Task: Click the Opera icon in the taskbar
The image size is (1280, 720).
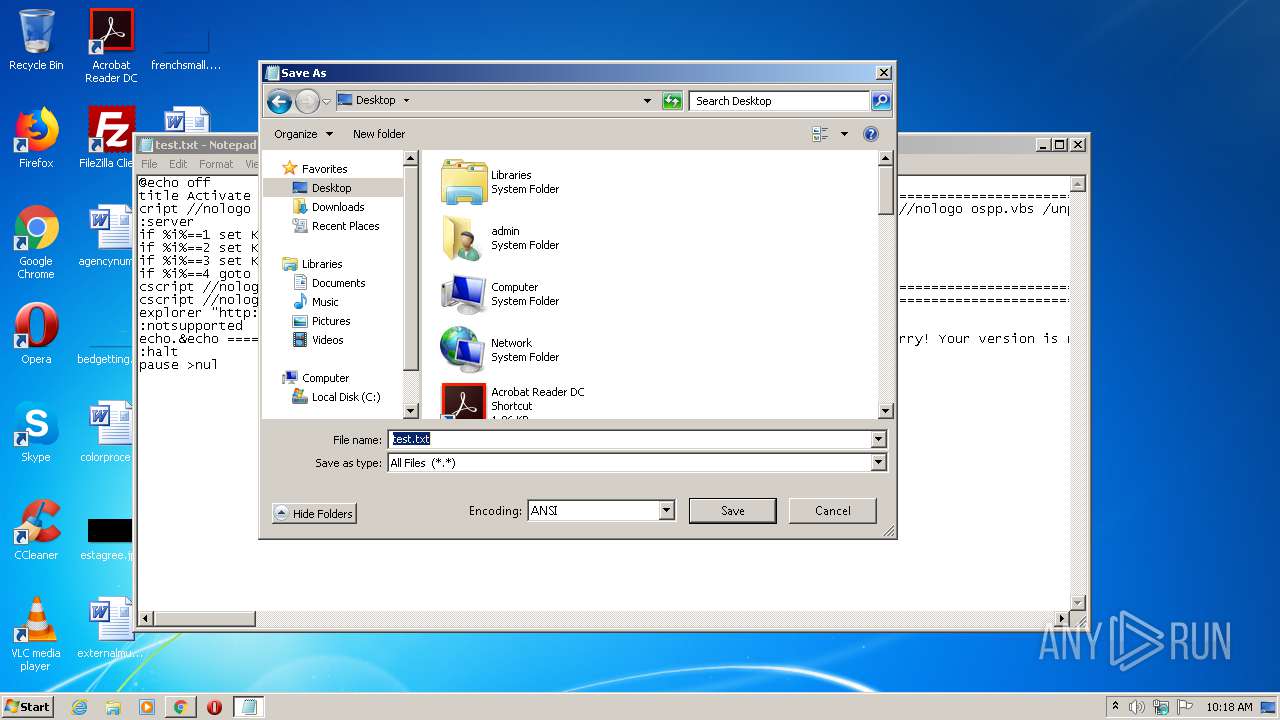Action: tap(214, 707)
